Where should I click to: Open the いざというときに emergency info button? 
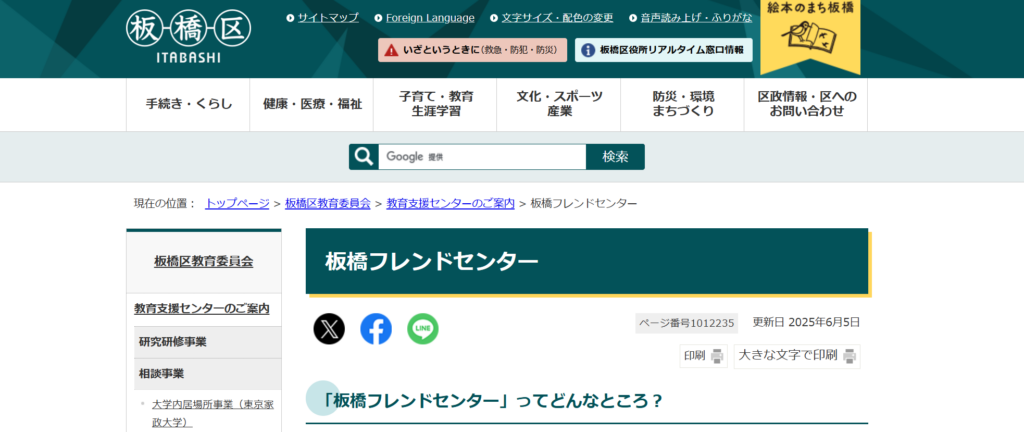tap(472, 50)
